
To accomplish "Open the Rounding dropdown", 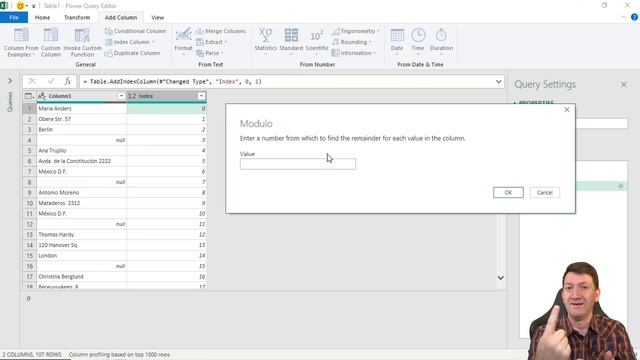I will click(351, 42).
